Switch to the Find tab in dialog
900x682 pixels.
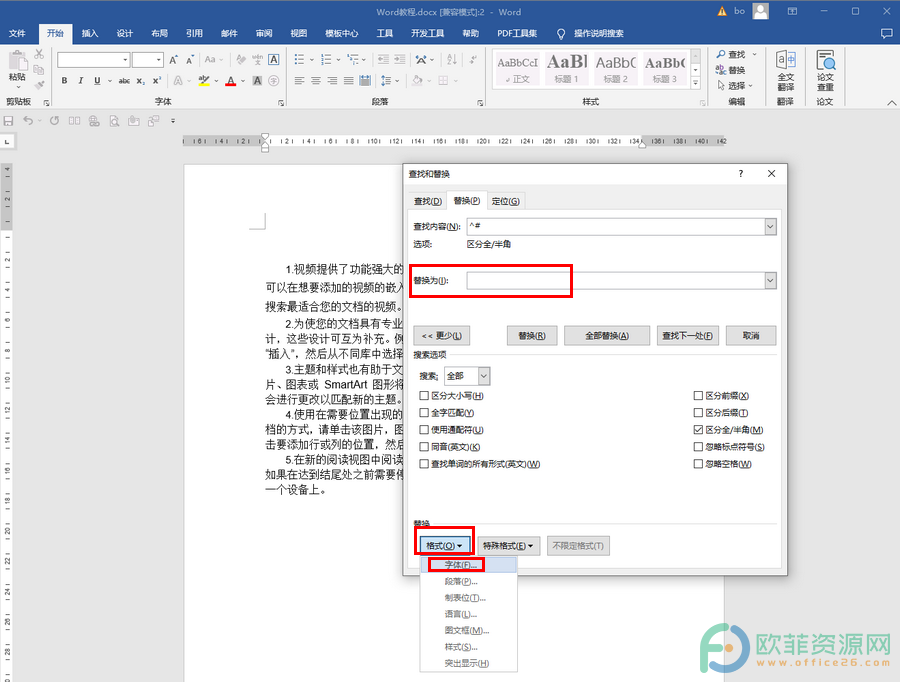(428, 201)
